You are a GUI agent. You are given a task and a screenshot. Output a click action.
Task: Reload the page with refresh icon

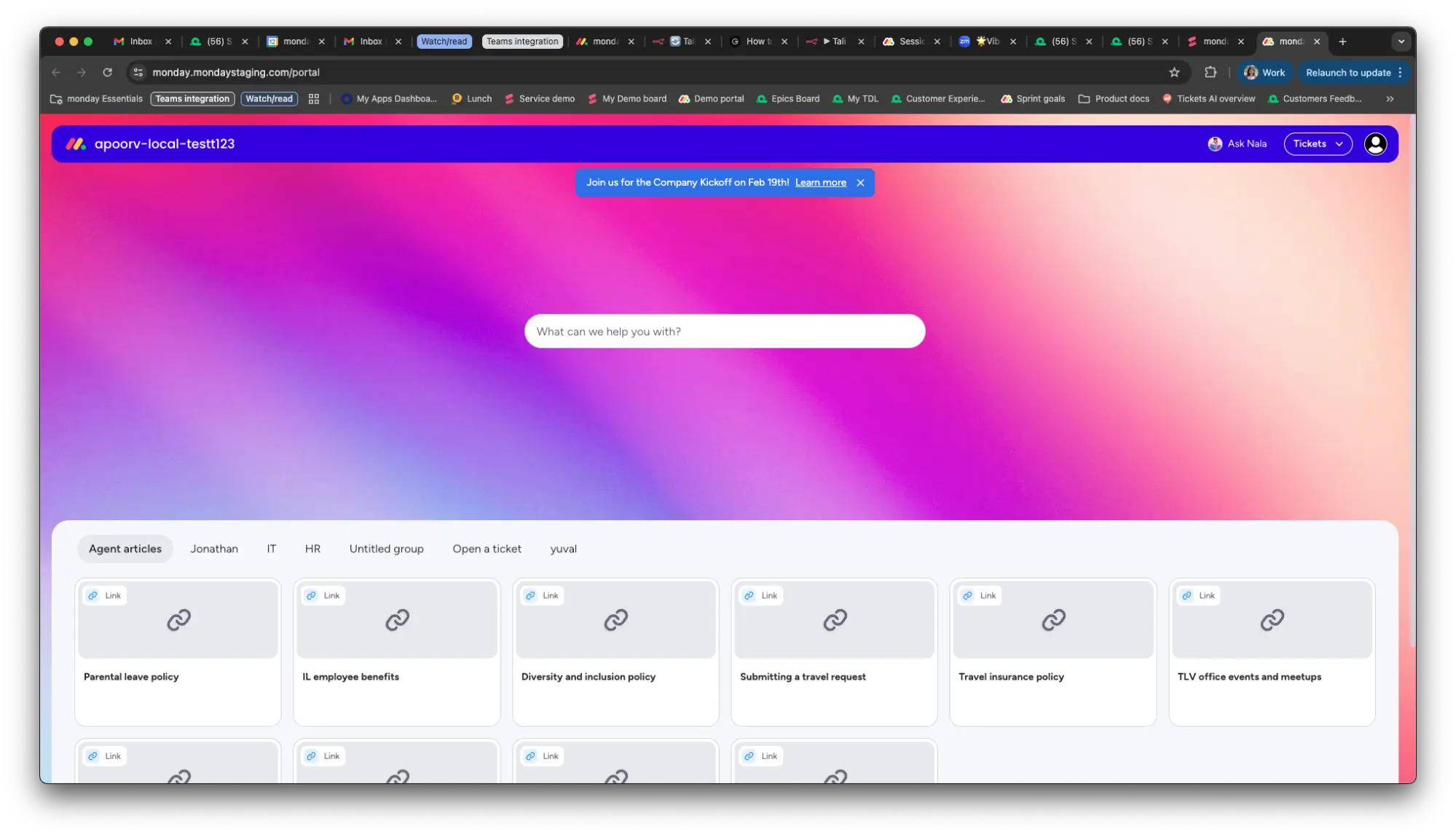(x=108, y=73)
